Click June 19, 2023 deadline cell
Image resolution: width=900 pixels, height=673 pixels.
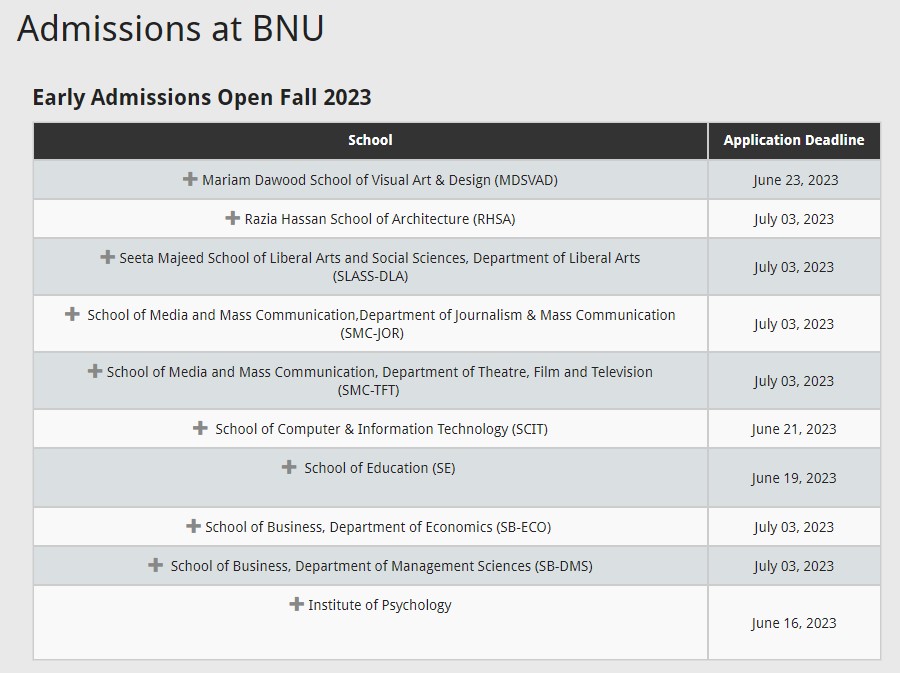click(794, 478)
